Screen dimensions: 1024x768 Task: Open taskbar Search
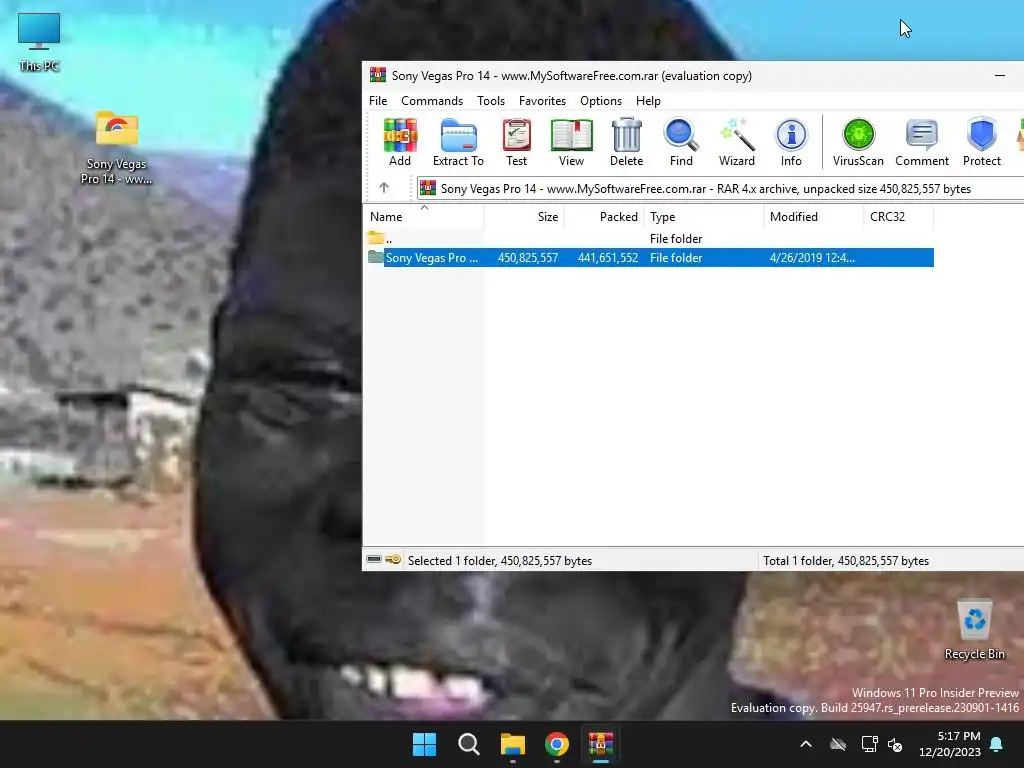(468, 744)
